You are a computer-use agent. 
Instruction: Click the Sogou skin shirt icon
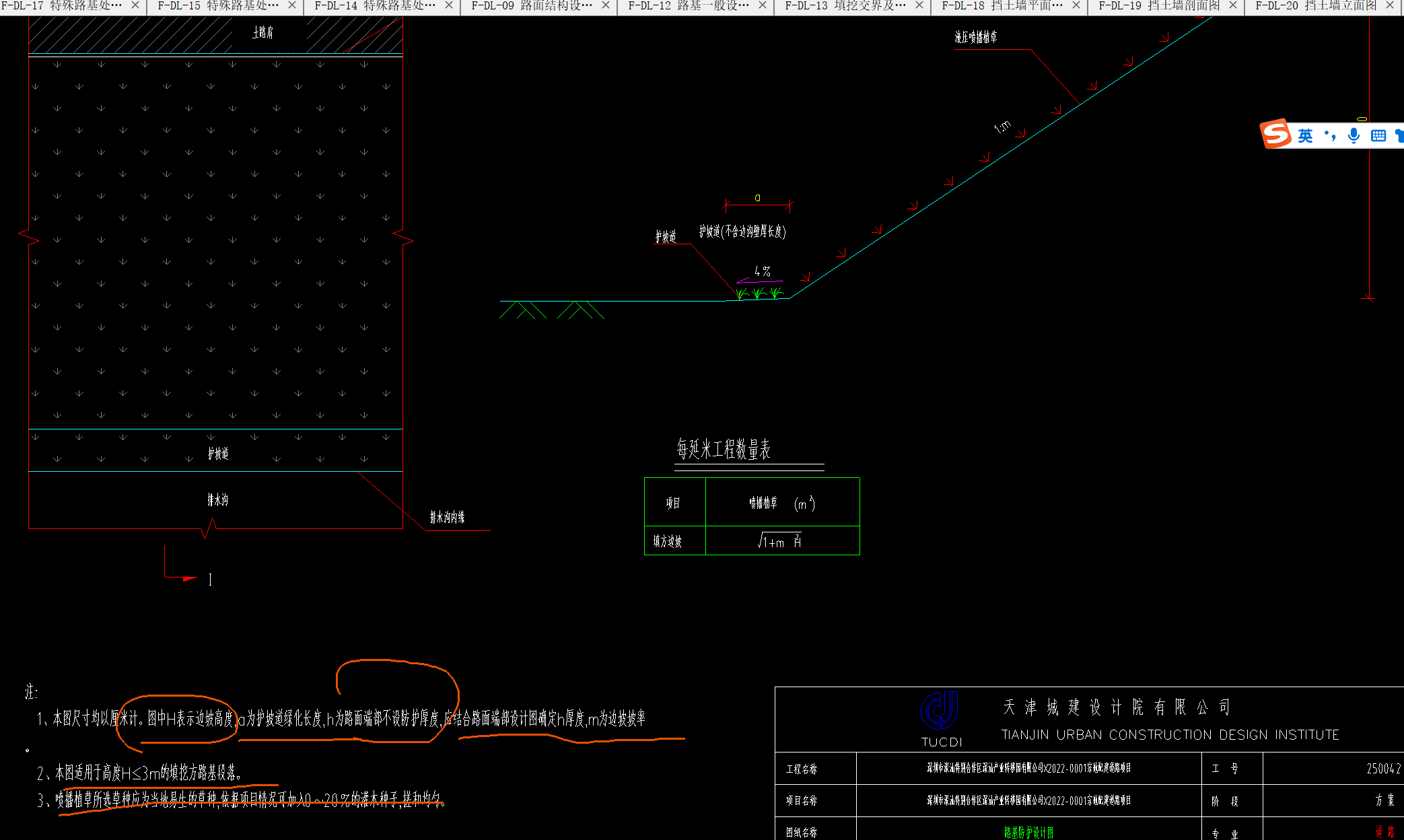(1400, 136)
